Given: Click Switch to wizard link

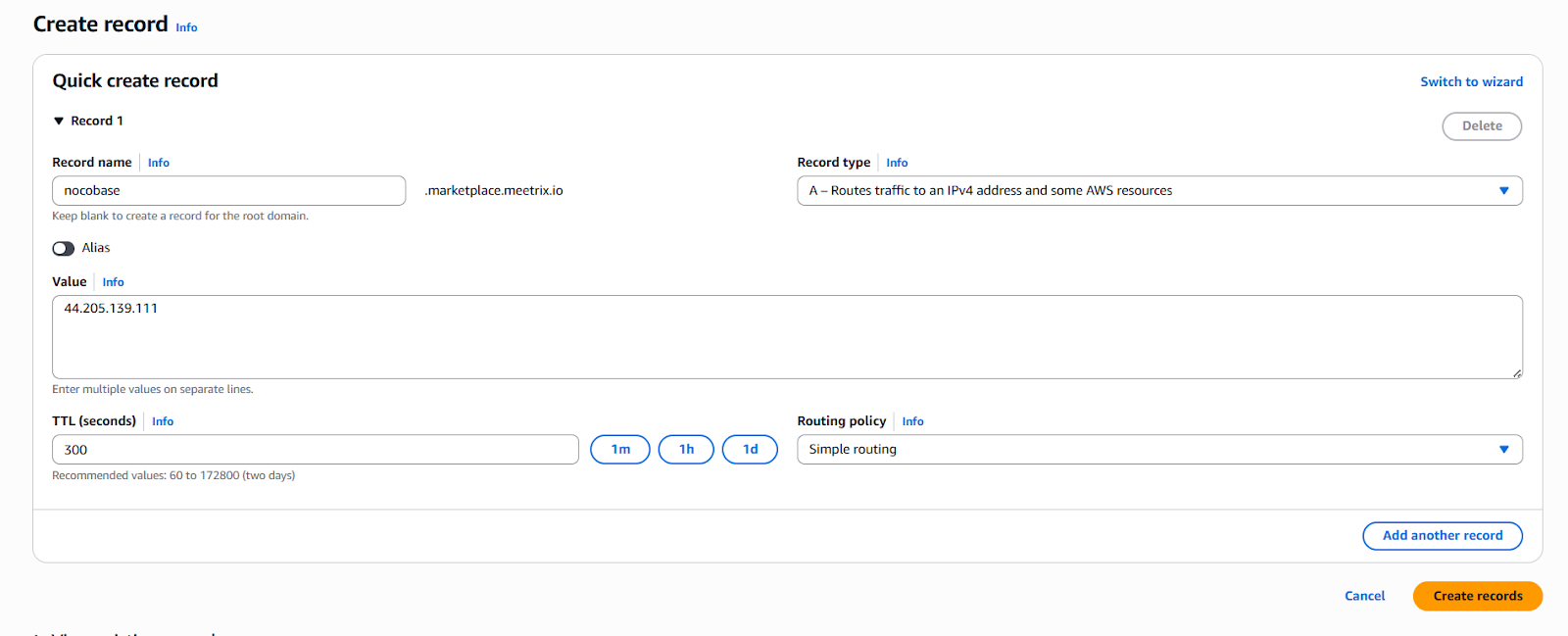Looking at the screenshot, I should [1471, 82].
